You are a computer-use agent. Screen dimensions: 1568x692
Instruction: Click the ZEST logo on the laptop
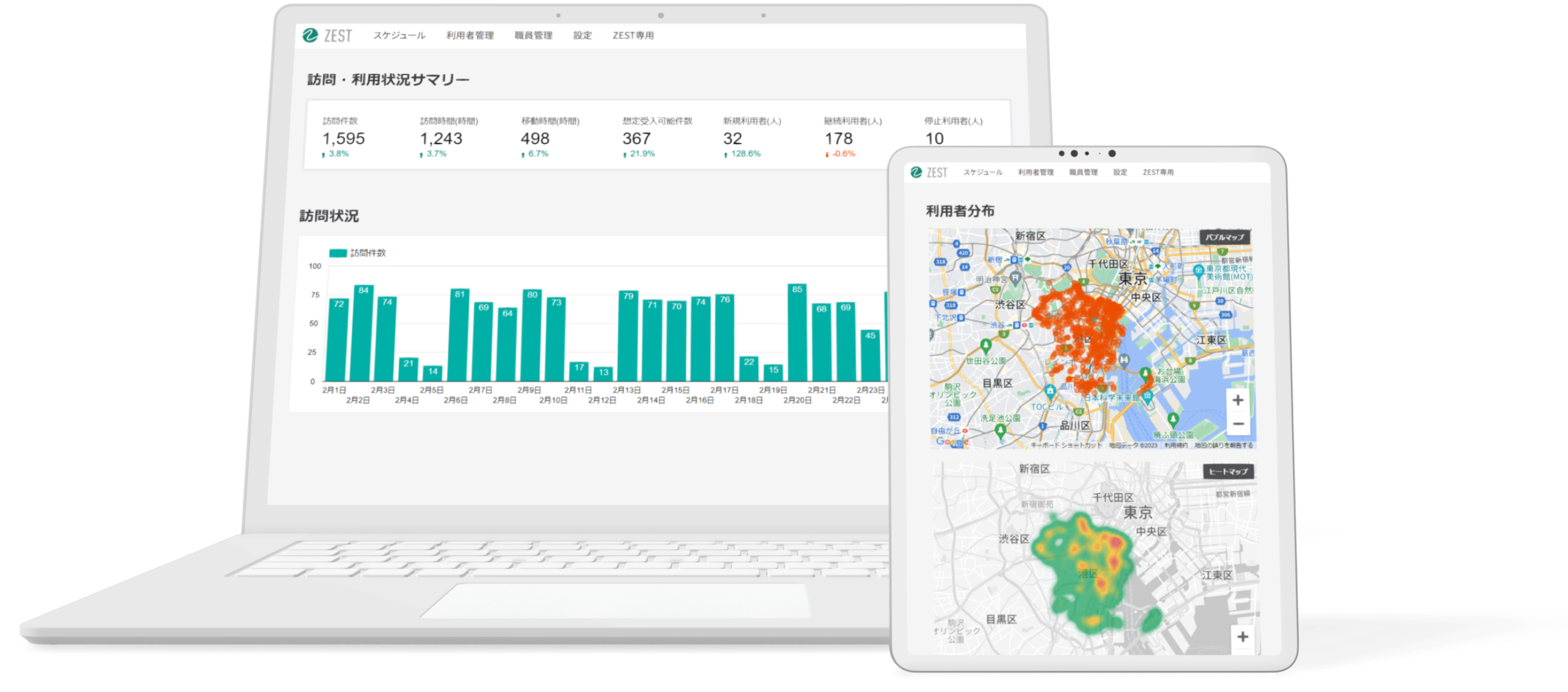pos(328,36)
